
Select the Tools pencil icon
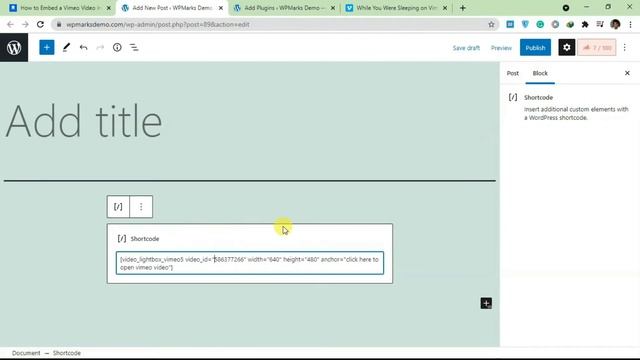(66, 48)
